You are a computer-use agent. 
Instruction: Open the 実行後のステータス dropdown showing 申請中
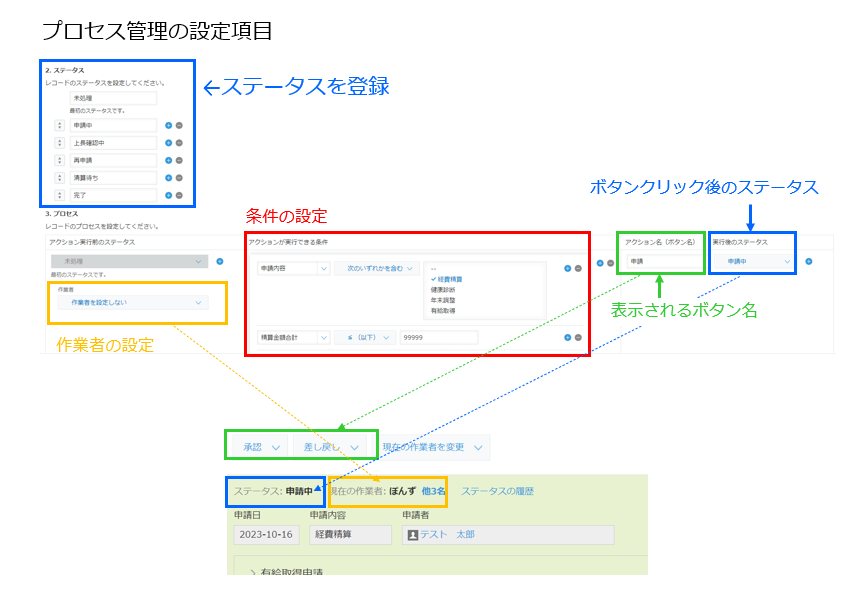pos(752,262)
